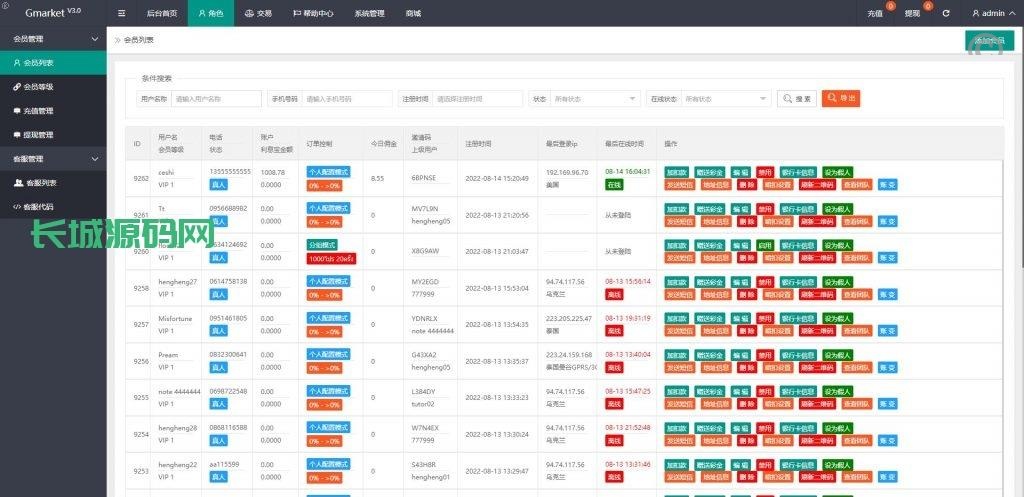Open the 系统管理 top menu
1024x497 pixels.
[x=369, y=14]
